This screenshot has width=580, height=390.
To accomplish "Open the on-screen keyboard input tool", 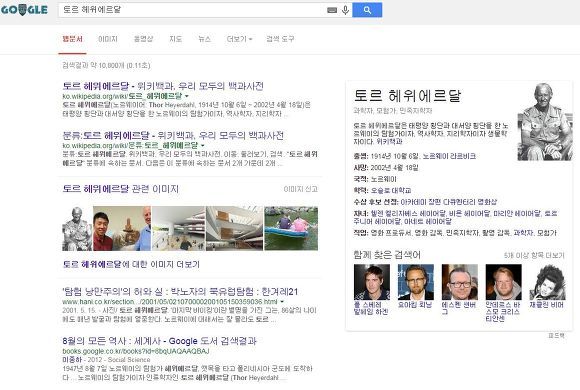I will [332, 10].
